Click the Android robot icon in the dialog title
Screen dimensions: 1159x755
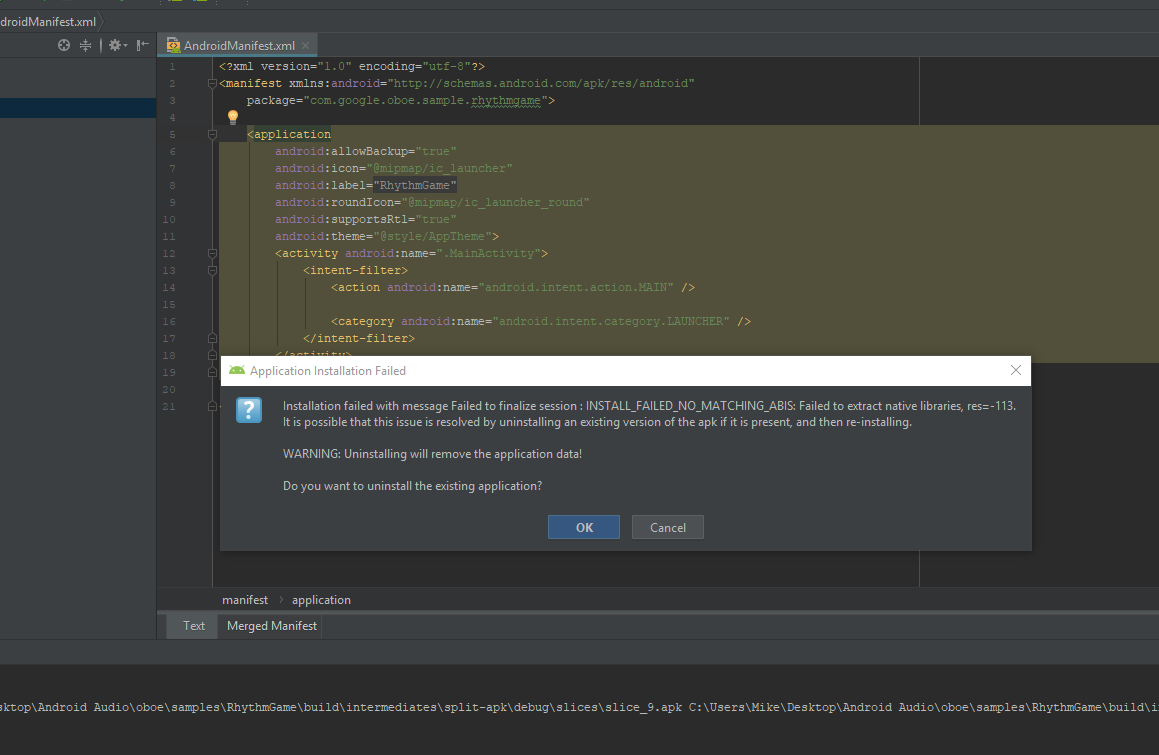pos(236,370)
